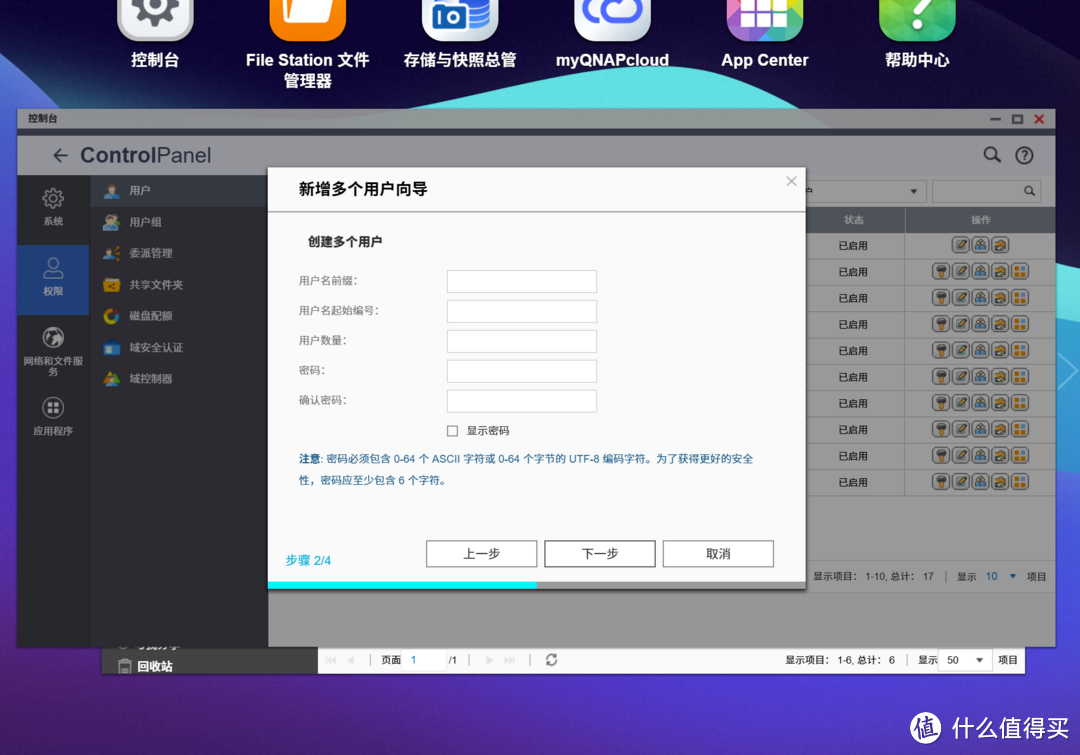The image size is (1080, 755).
Task: Switch to 网络和文件服务 category
Action: 53,348
